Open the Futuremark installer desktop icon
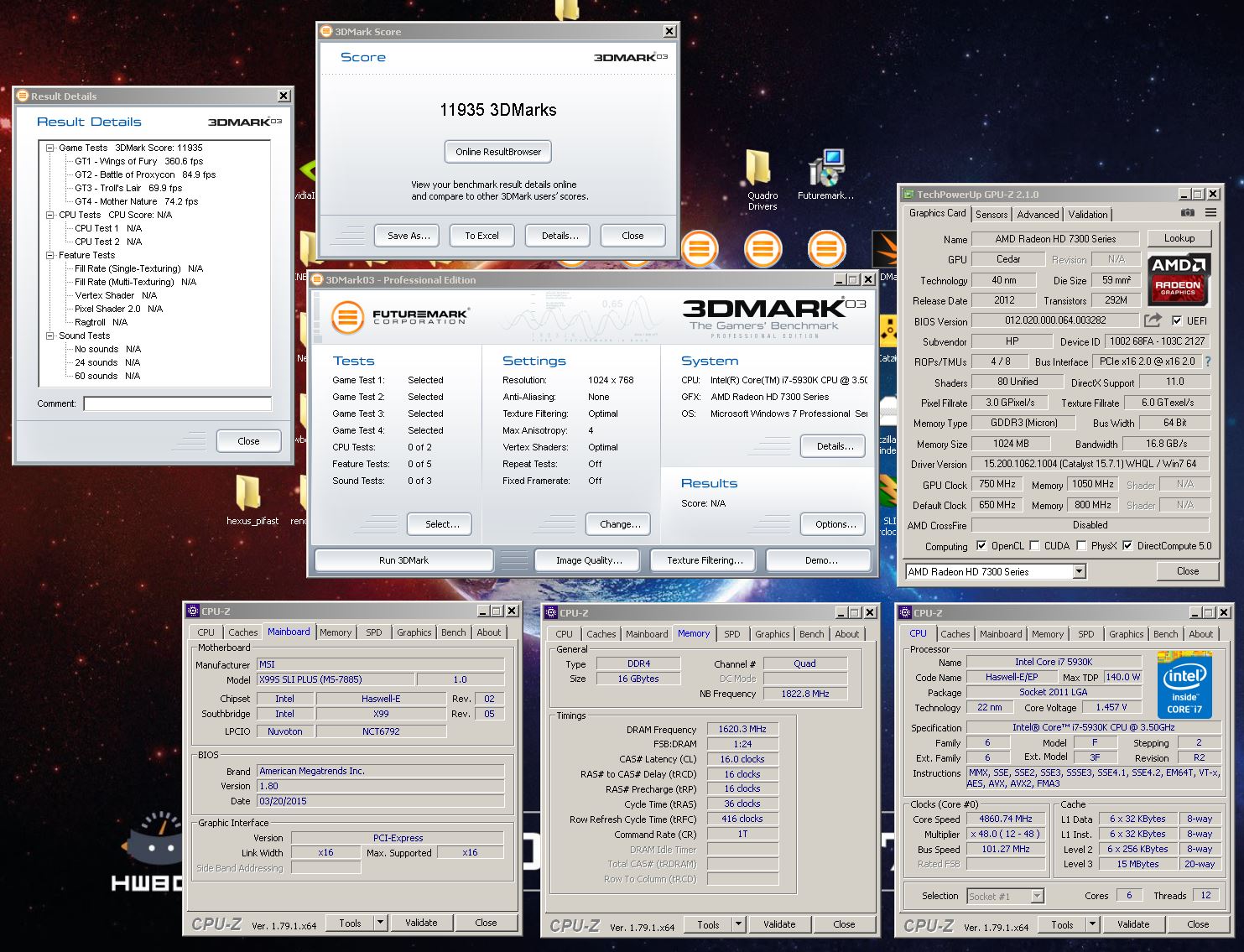Screen dimensions: 1244x952 pos(826,168)
